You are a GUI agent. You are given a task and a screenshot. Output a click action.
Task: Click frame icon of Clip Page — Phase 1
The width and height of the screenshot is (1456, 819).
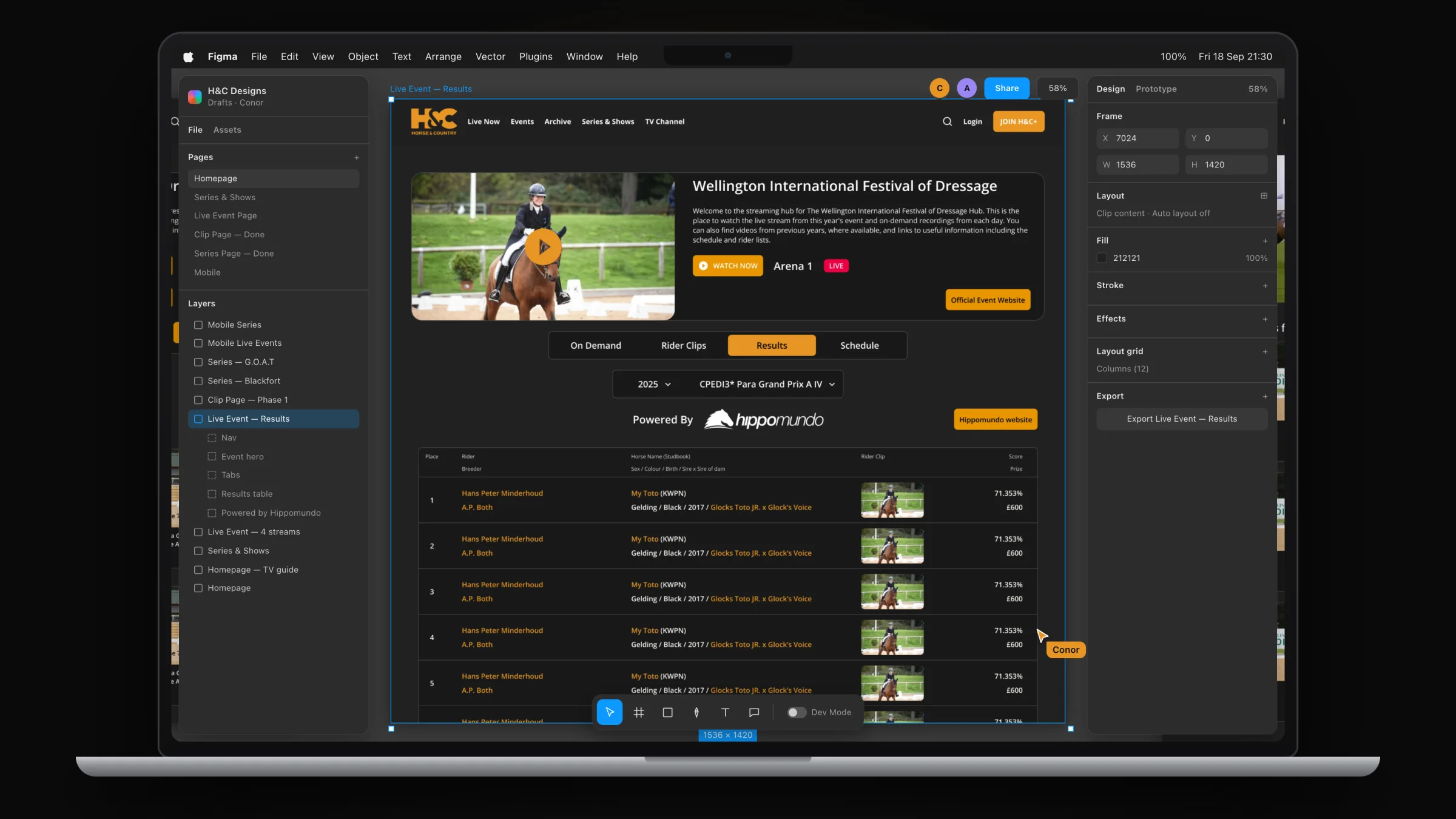pos(198,400)
